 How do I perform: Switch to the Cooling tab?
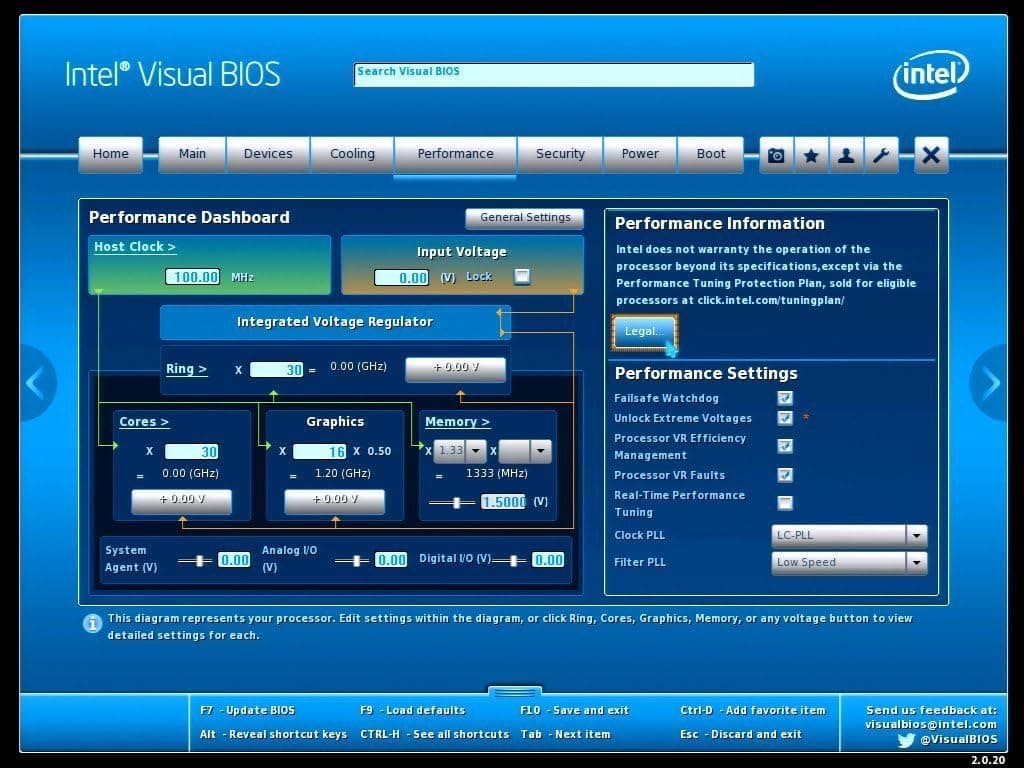[x=352, y=154]
